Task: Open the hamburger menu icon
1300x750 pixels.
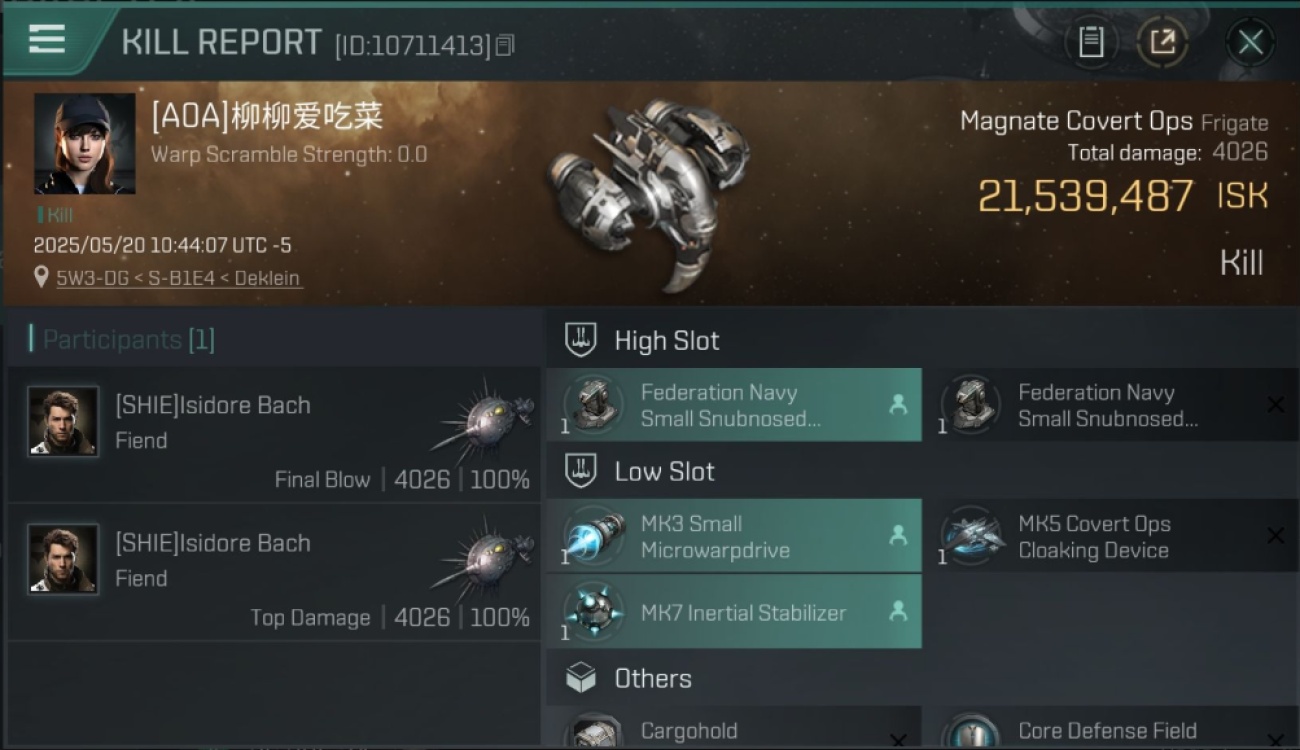Action: [x=47, y=39]
